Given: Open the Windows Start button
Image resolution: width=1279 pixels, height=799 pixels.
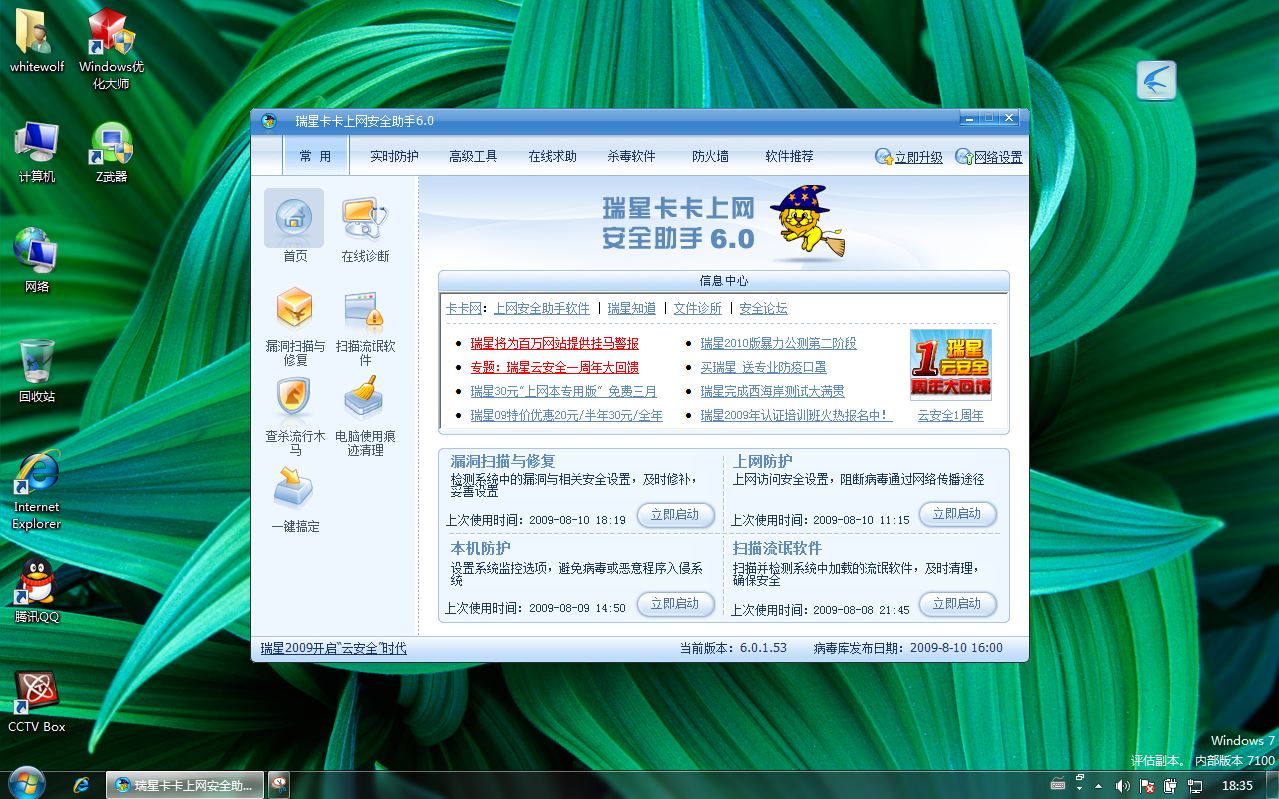Looking at the screenshot, I should [x=26, y=783].
